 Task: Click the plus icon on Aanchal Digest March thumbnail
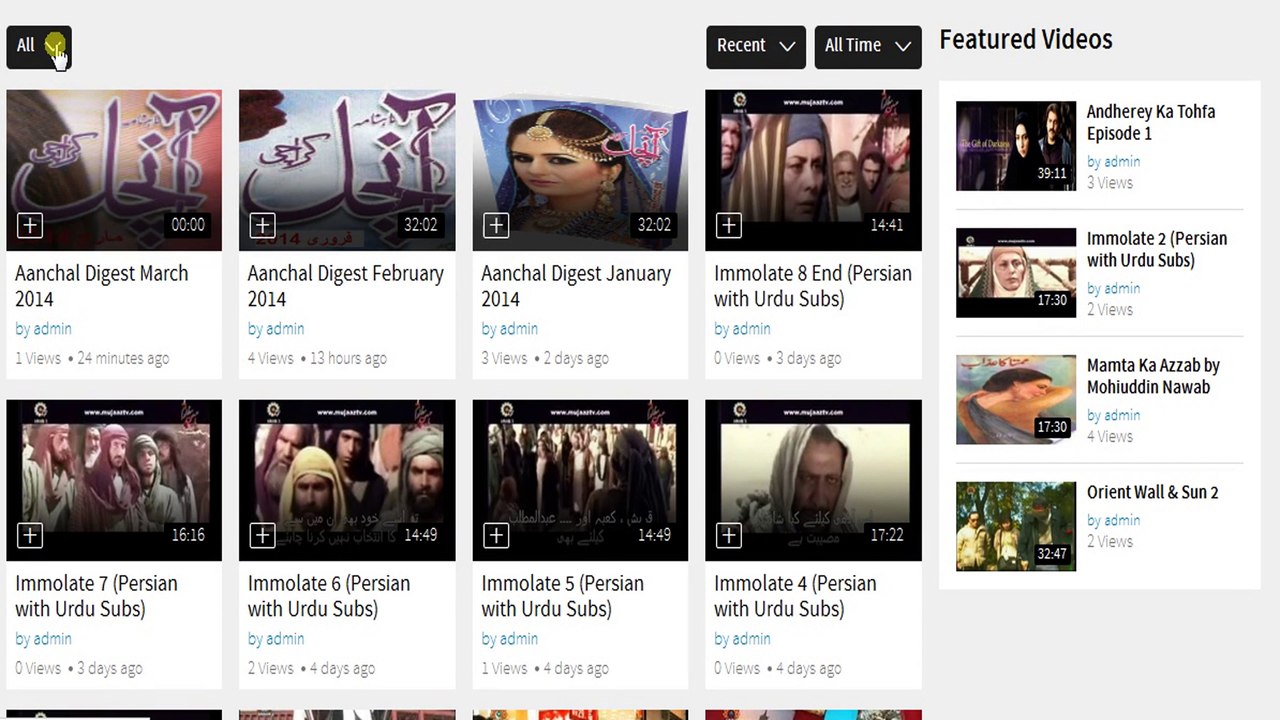pyautogui.click(x=30, y=225)
